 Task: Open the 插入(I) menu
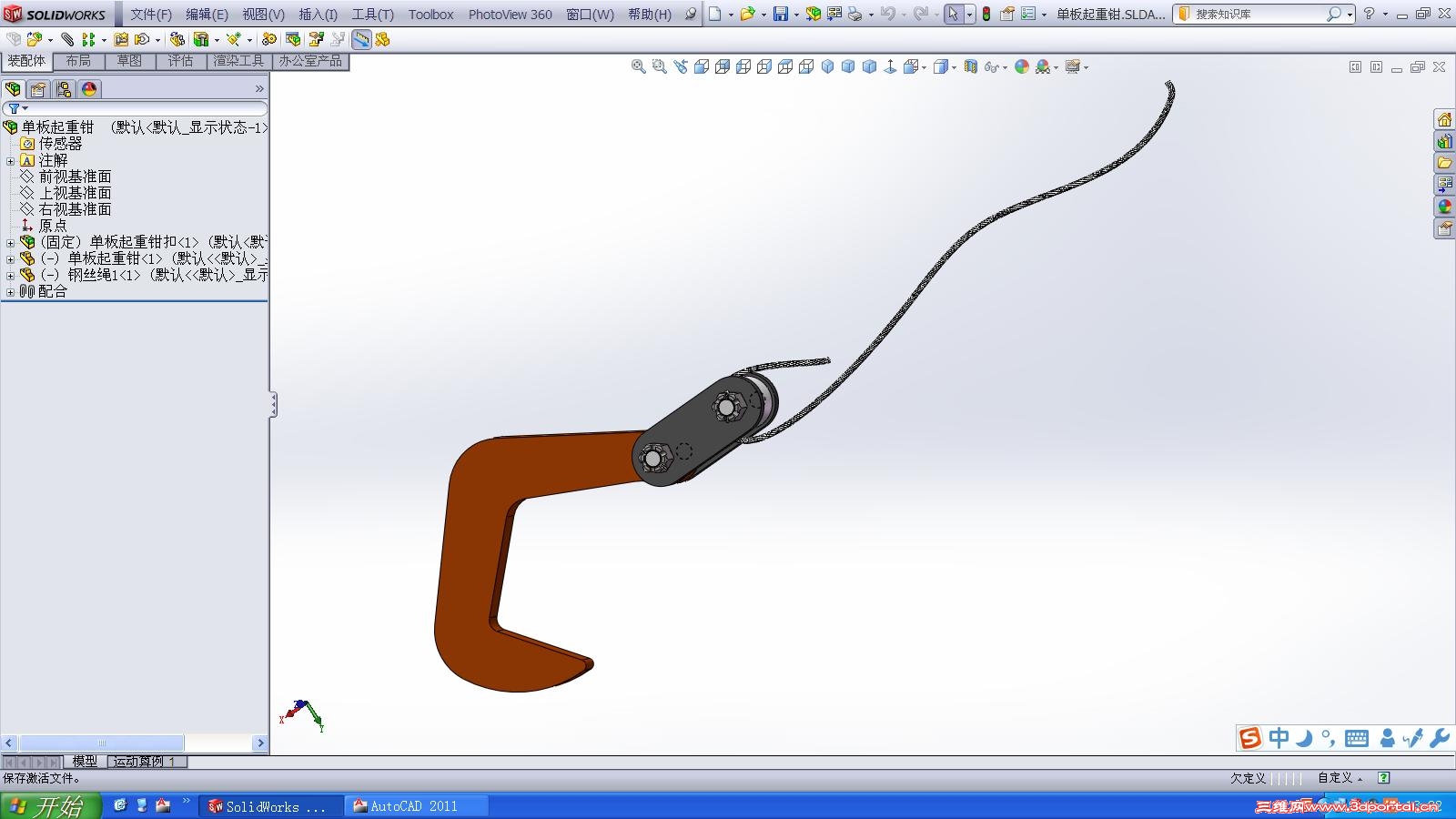(x=318, y=15)
